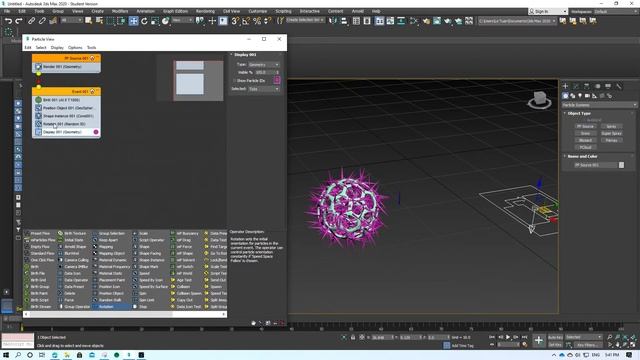Open the Display Type dropdown in Display 001
The image size is (640, 360).
[264, 64]
